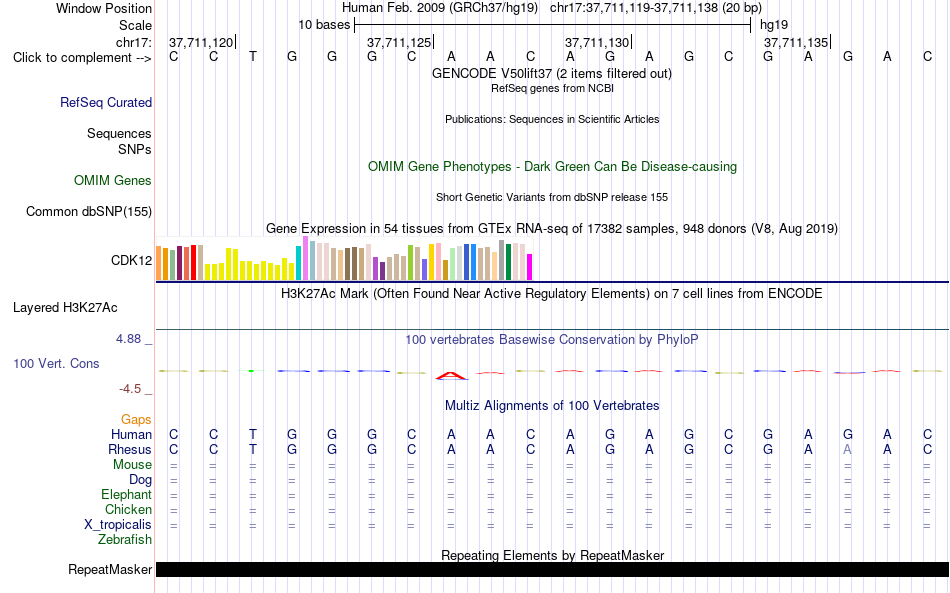Select the Chicken species label
The image size is (950, 593).
click(128, 509)
